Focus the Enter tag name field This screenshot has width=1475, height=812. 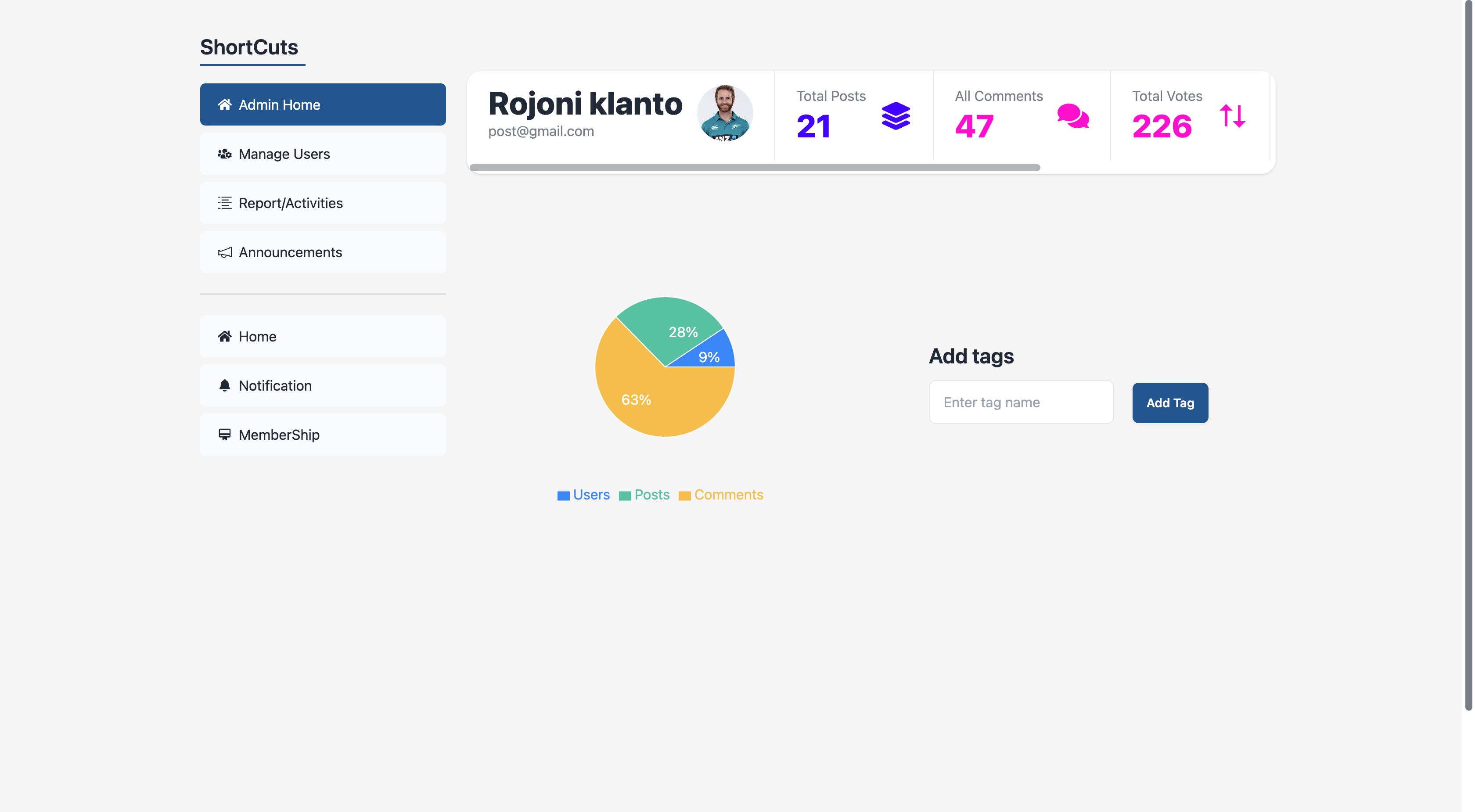(x=1021, y=402)
